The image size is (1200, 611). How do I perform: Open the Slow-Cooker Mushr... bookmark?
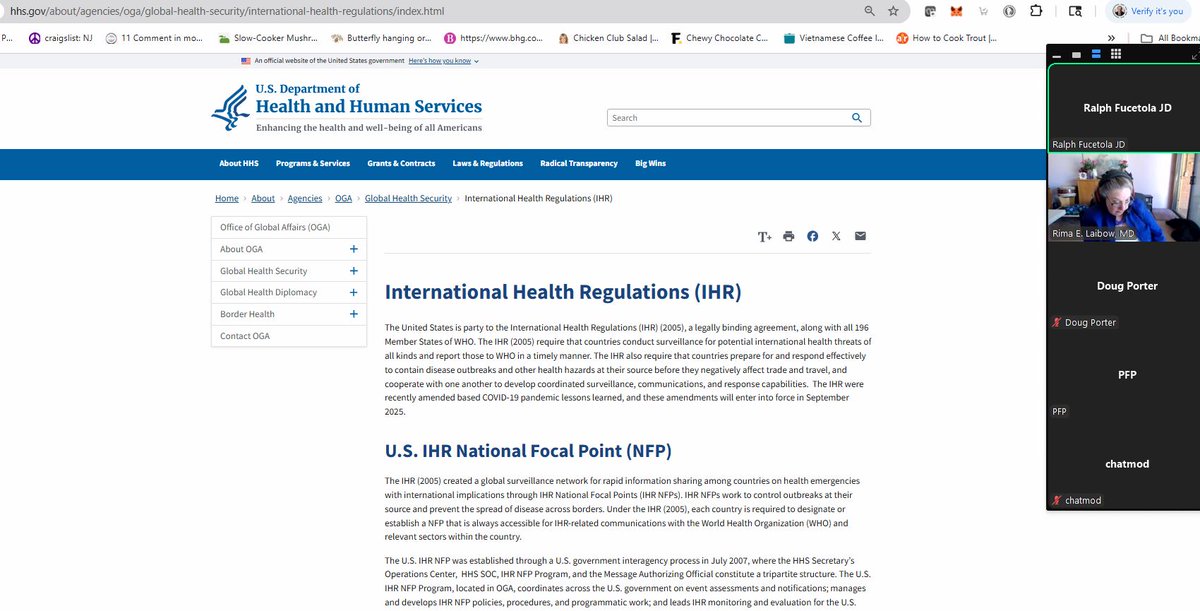266,38
